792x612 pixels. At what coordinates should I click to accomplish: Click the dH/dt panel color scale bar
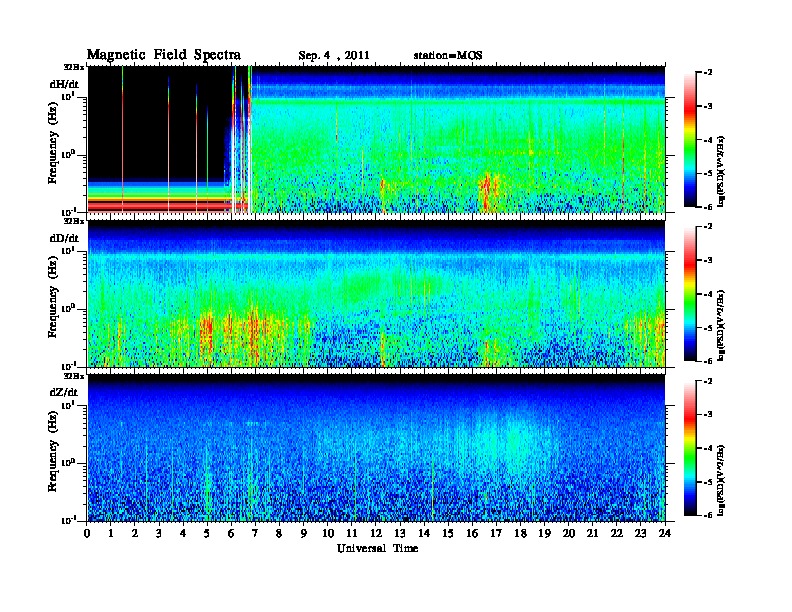(689, 140)
